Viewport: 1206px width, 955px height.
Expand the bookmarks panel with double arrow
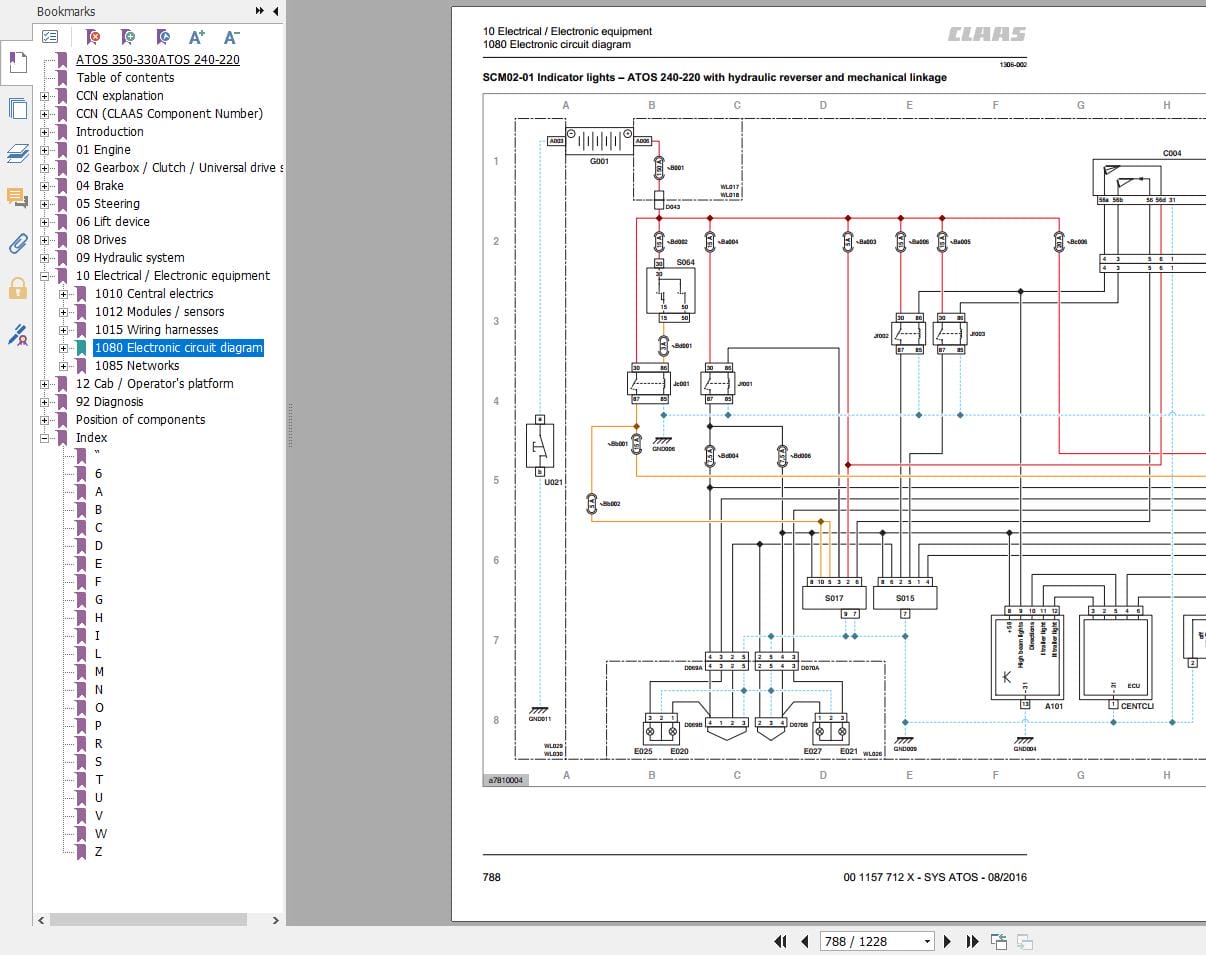coord(260,11)
